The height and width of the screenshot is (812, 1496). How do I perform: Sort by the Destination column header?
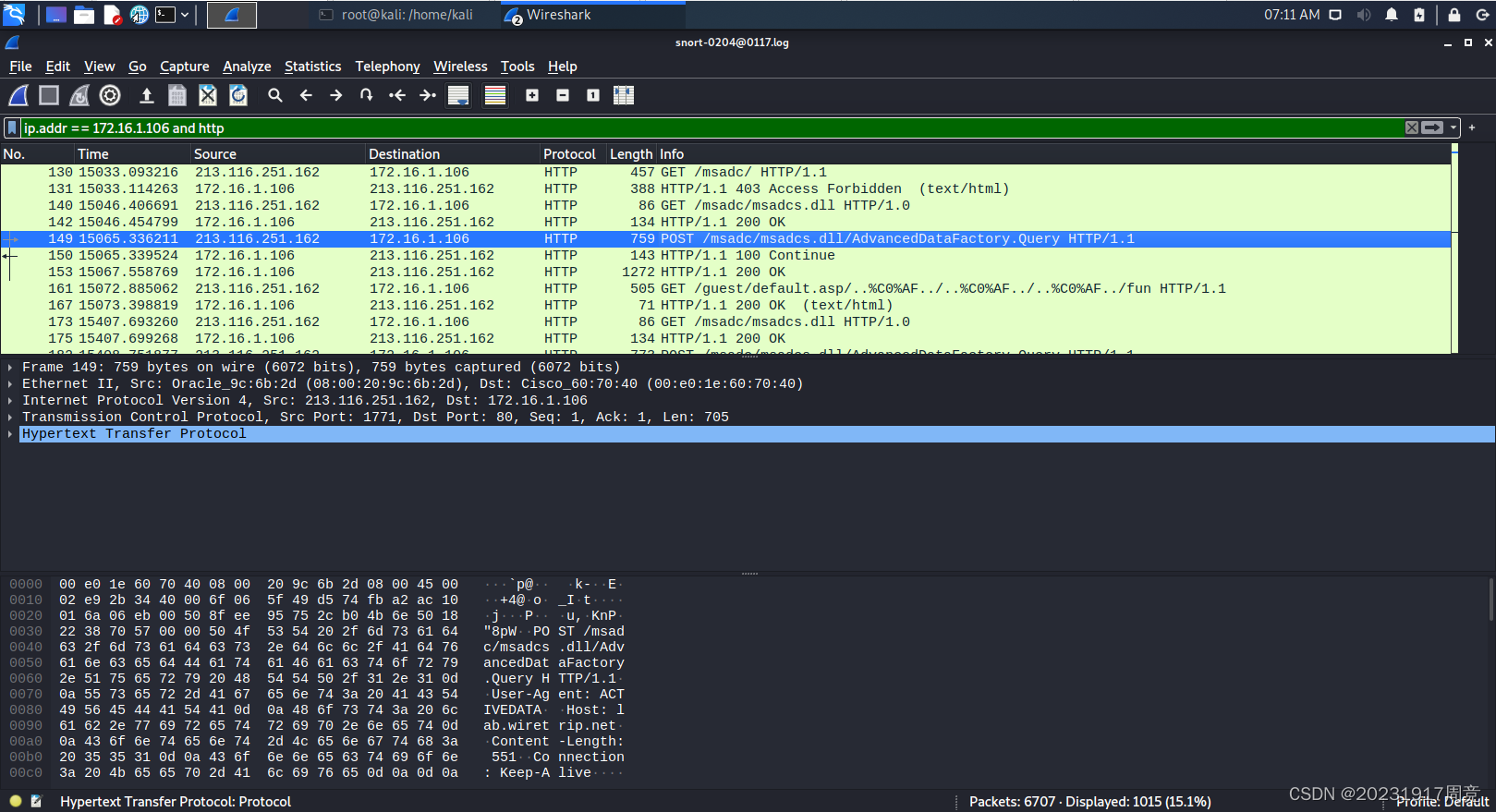tap(453, 153)
